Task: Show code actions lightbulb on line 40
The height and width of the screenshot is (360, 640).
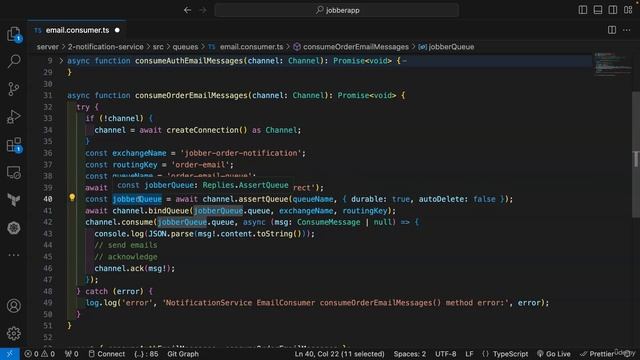Action: tap(72, 198)
